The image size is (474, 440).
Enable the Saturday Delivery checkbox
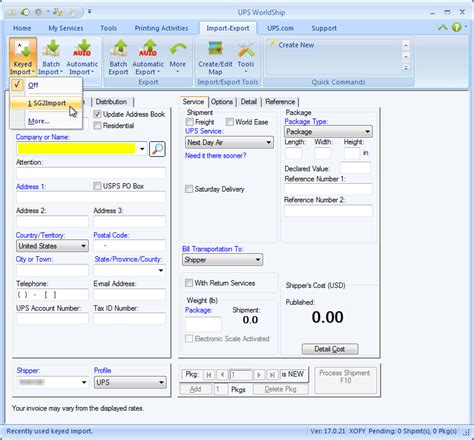[x=189, y=189]
